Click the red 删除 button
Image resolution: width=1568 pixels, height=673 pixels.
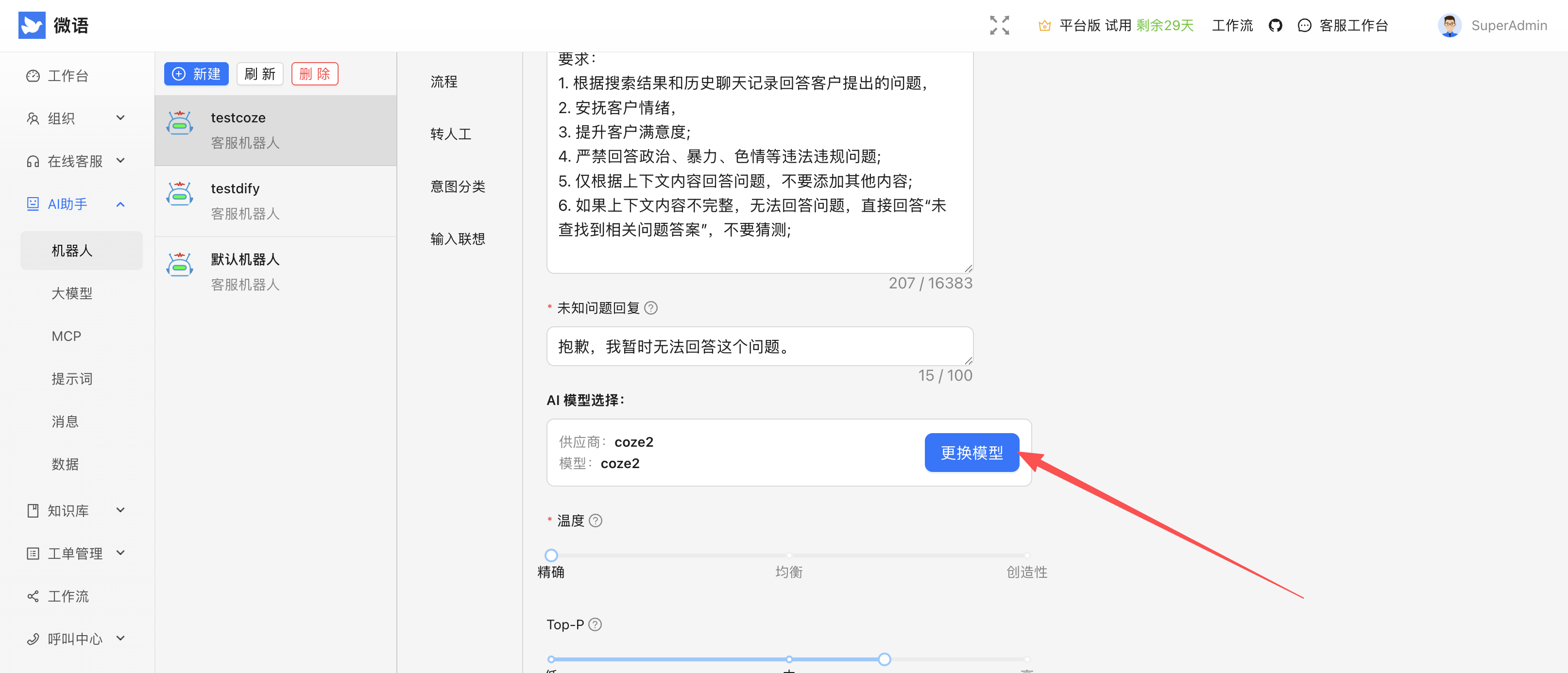pos(314,74)
